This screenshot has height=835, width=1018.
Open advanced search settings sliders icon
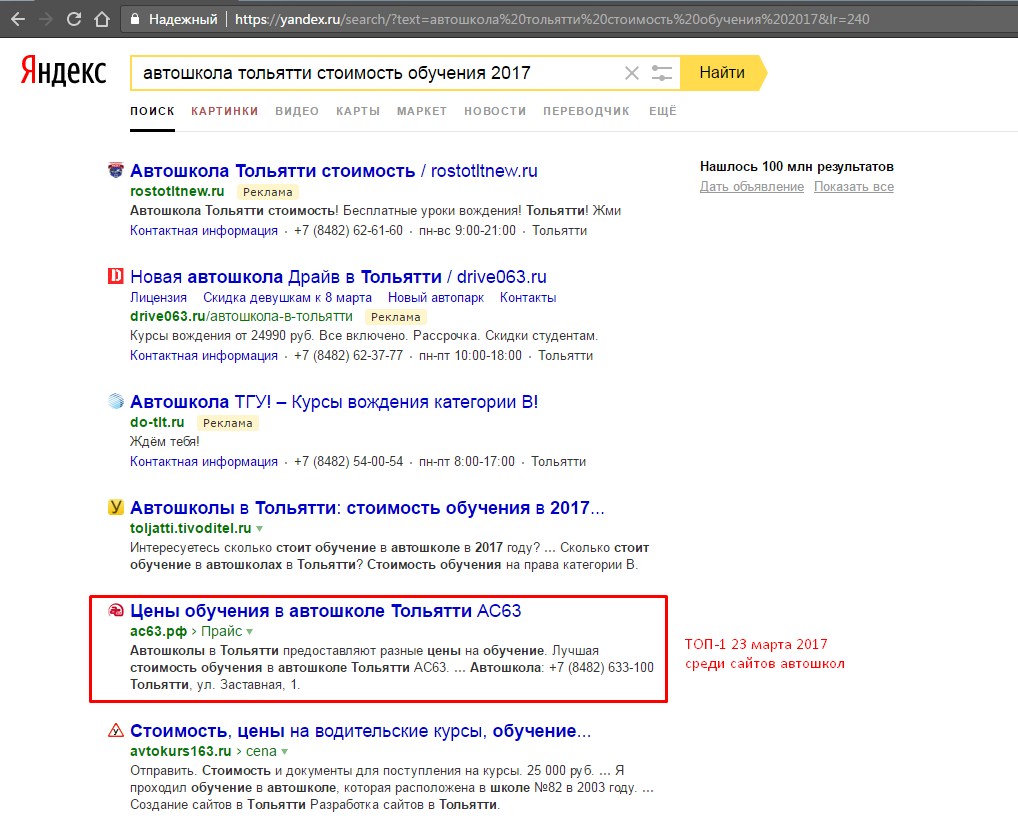click(x=662, y=73)
